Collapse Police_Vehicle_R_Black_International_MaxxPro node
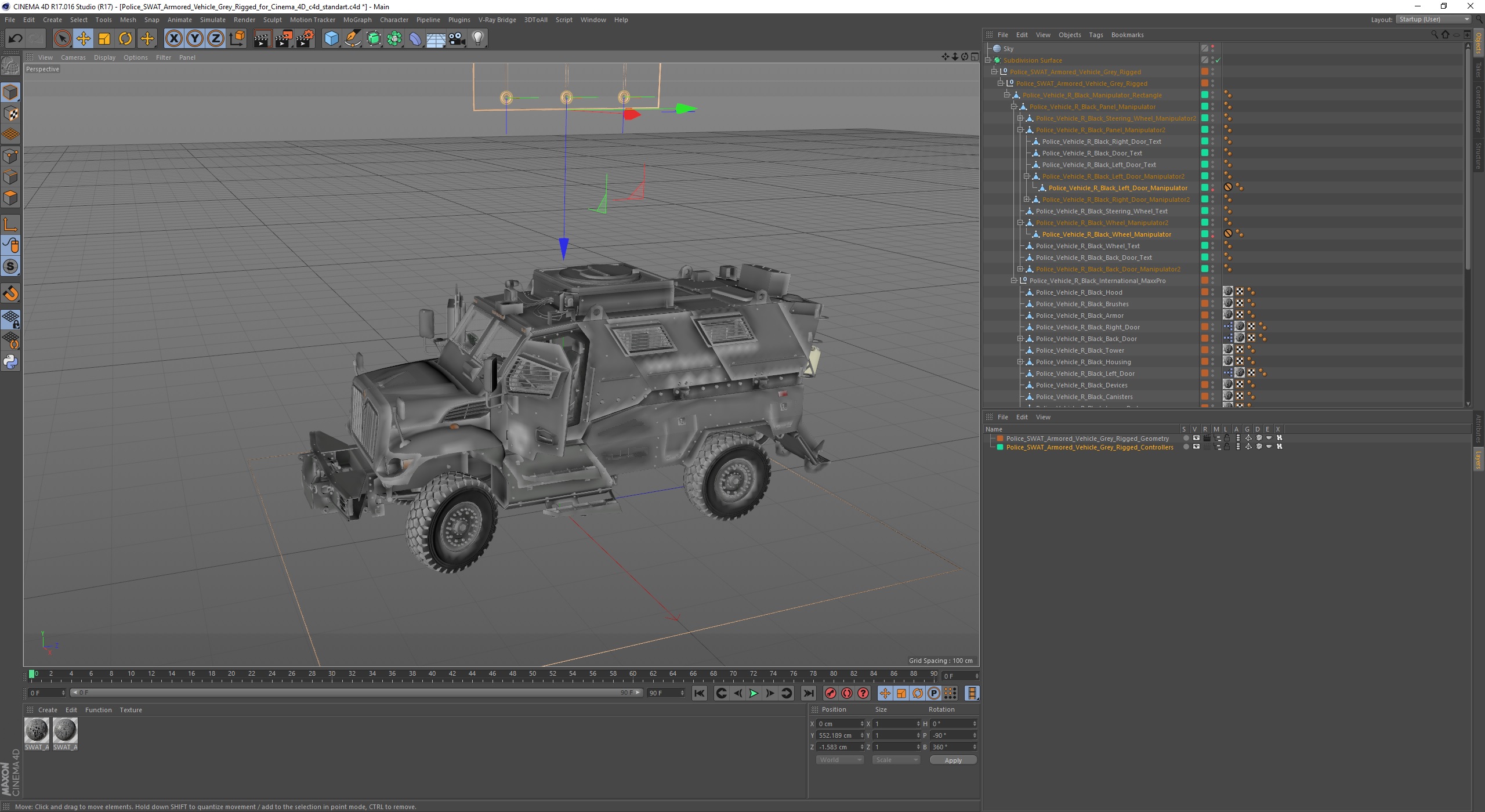 1014,281
